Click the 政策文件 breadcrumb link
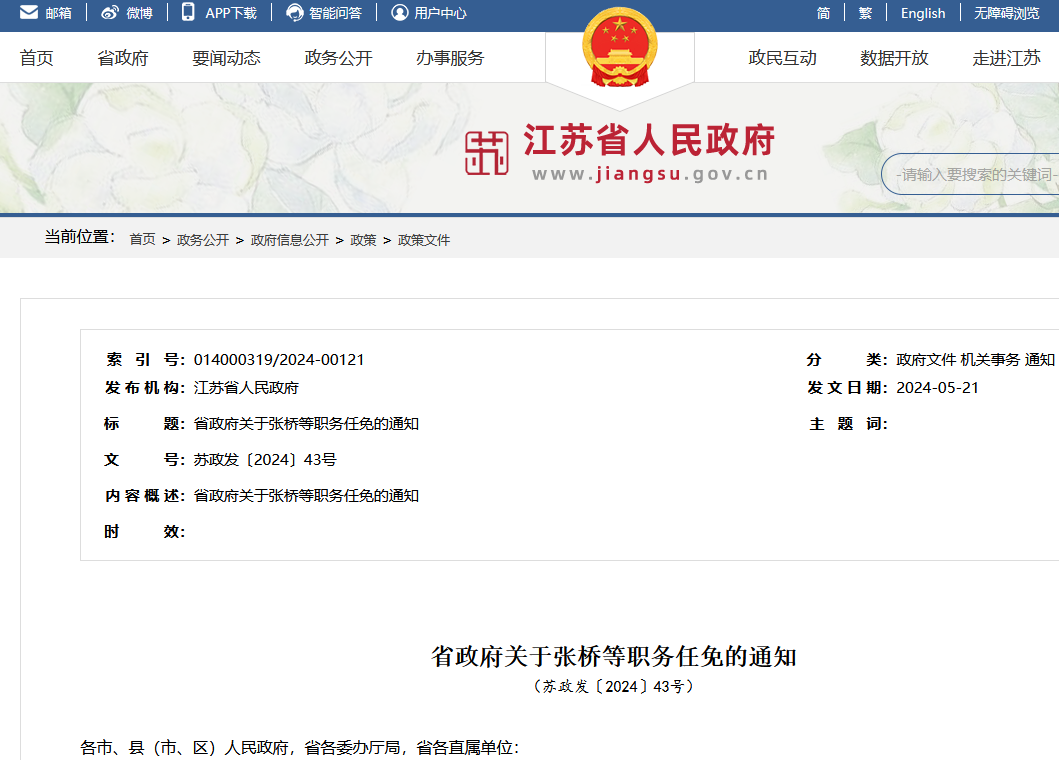Viewport: 1059px width, 760px height. coord(424,240)
